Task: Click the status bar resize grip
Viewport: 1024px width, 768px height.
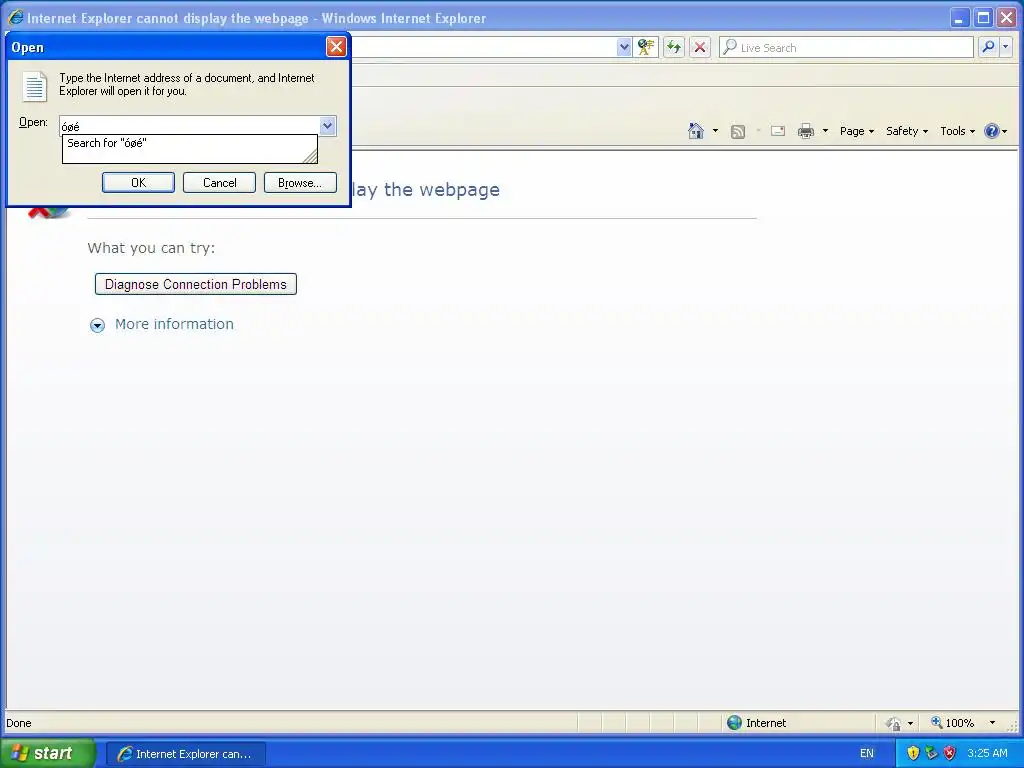Action: point(1012,726)
